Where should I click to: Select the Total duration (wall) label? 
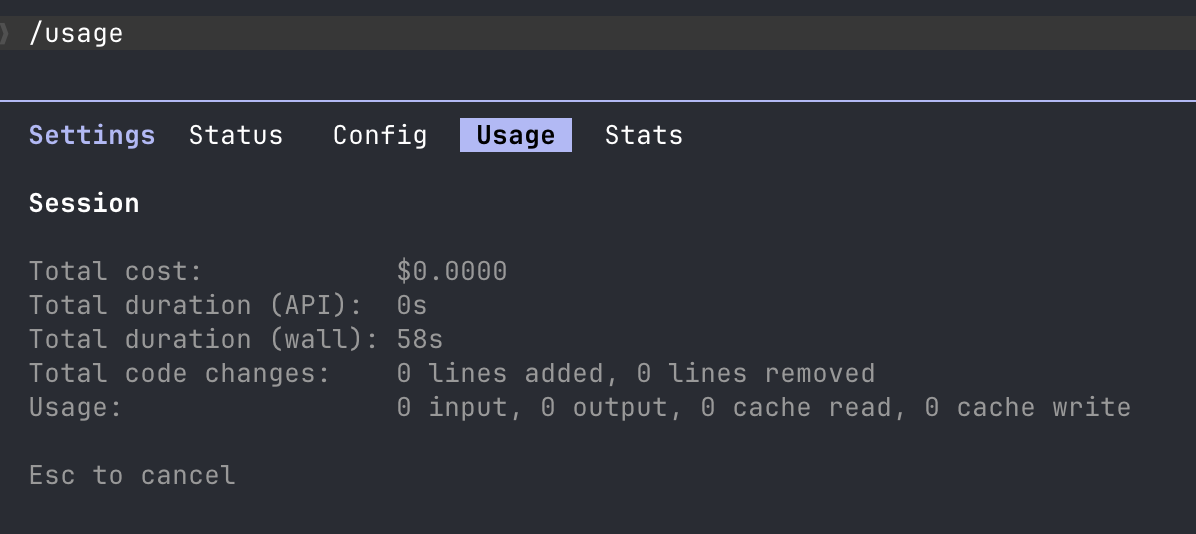(x=204, y=339)
